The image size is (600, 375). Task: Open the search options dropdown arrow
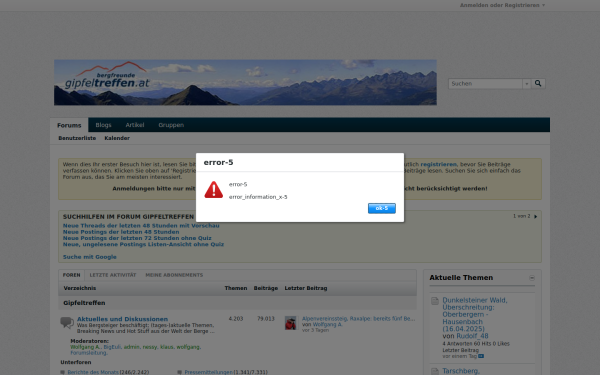tap(527, 83)
